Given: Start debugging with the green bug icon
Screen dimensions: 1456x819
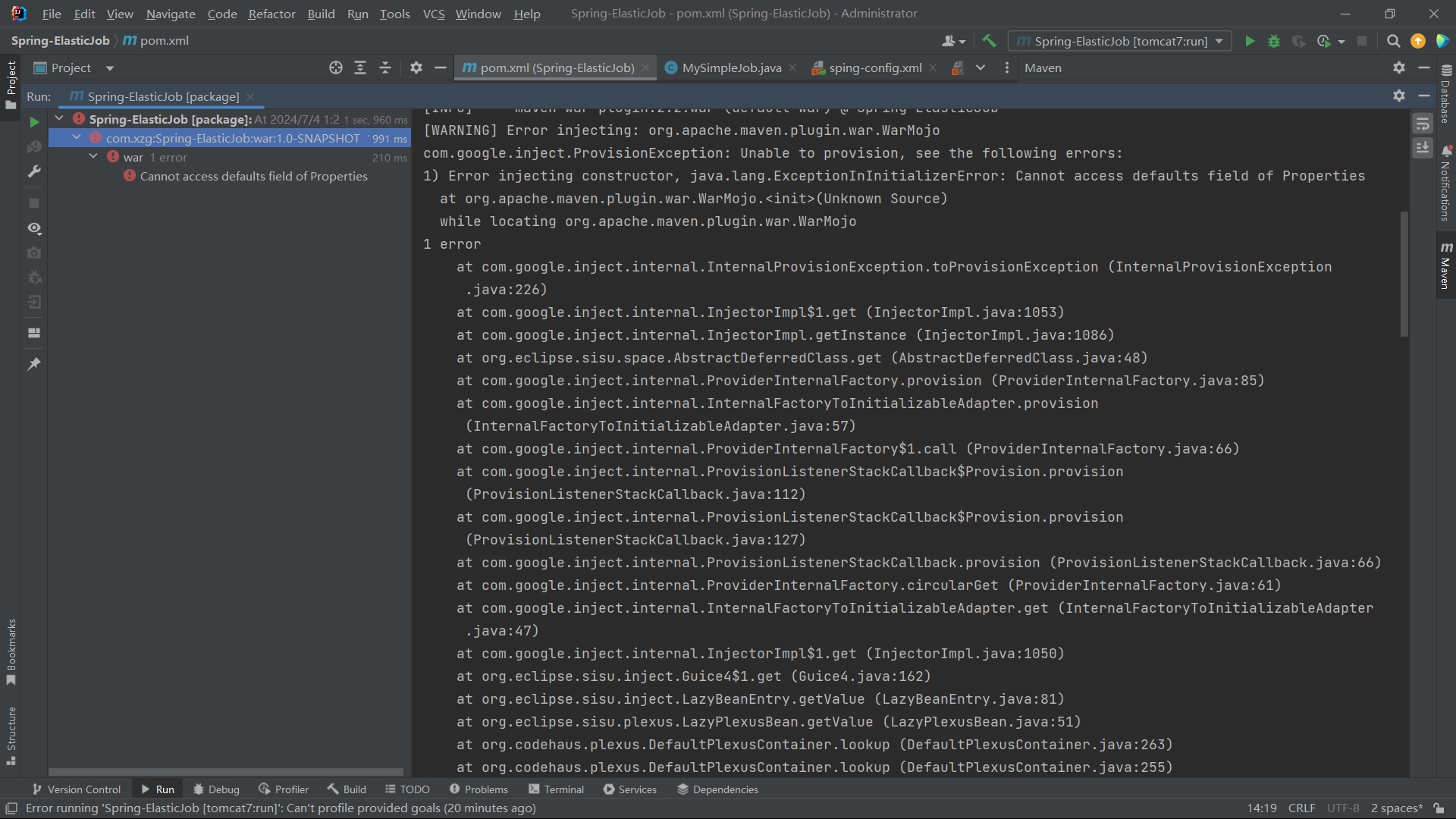Looking at the screenshot, I should click(x=1274, y=41).
